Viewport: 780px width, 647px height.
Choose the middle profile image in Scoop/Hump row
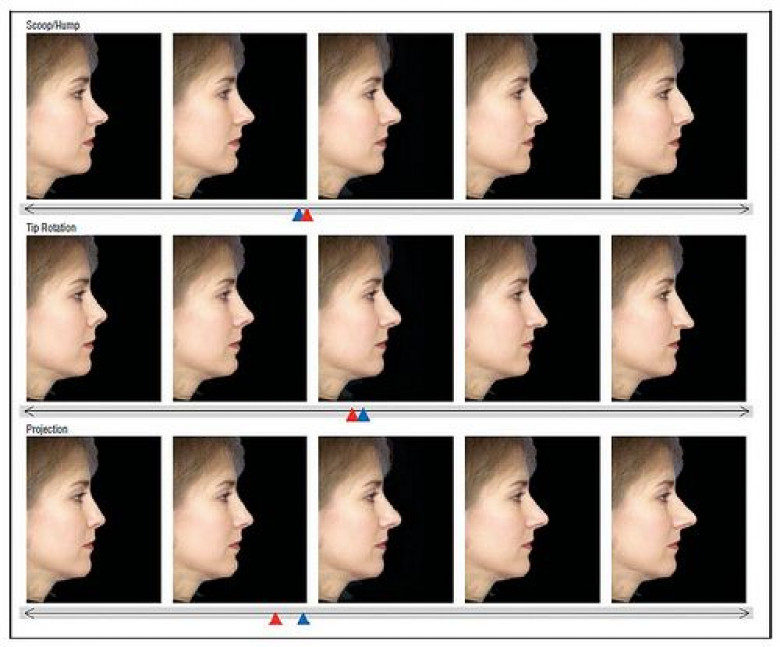tap(385, 116)
